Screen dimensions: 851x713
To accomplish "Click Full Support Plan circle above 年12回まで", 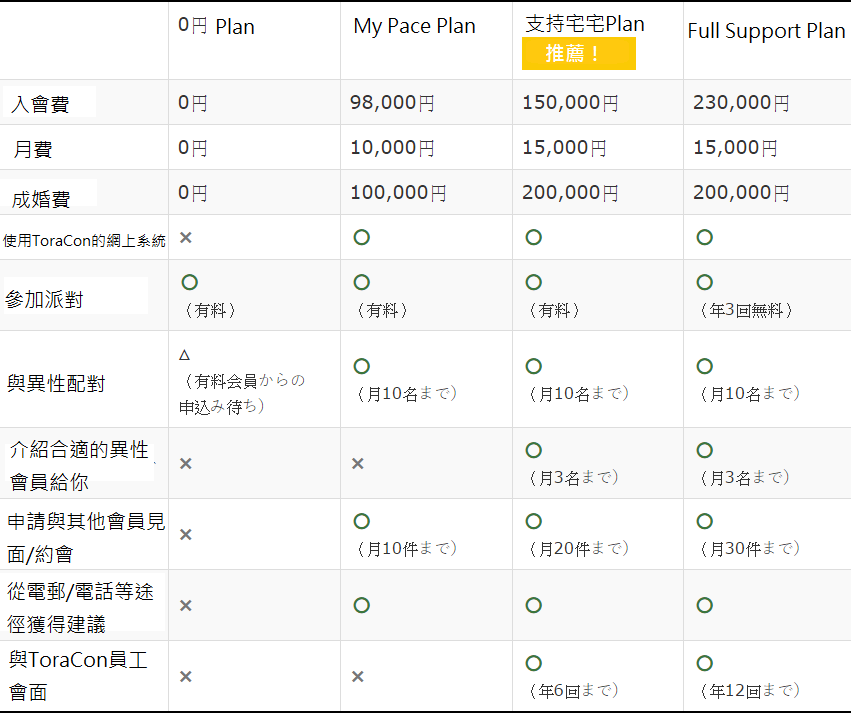I will click(705, 663).
